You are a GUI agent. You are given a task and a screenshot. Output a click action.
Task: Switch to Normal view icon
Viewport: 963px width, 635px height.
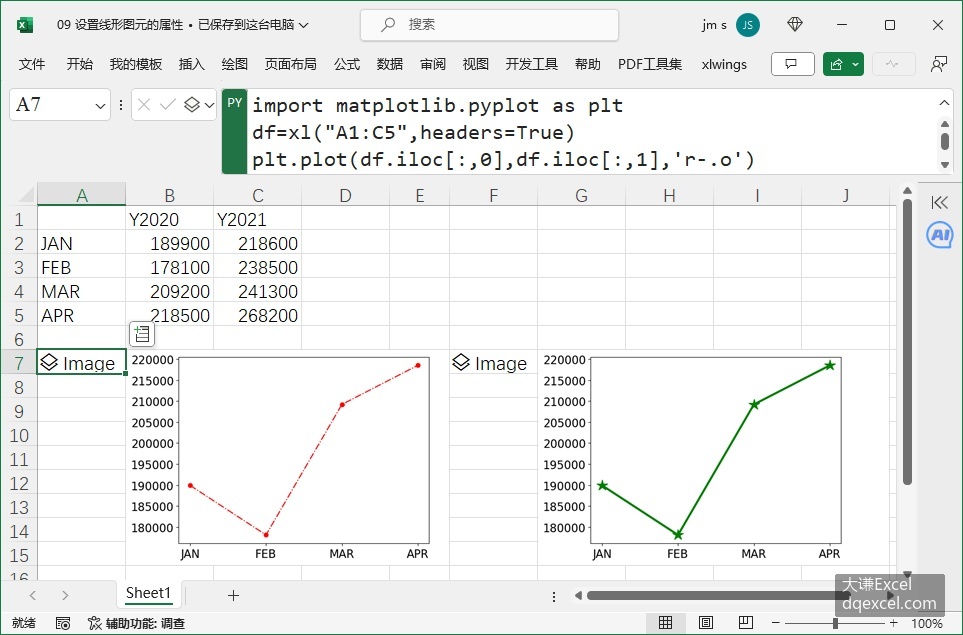(665, 623)
